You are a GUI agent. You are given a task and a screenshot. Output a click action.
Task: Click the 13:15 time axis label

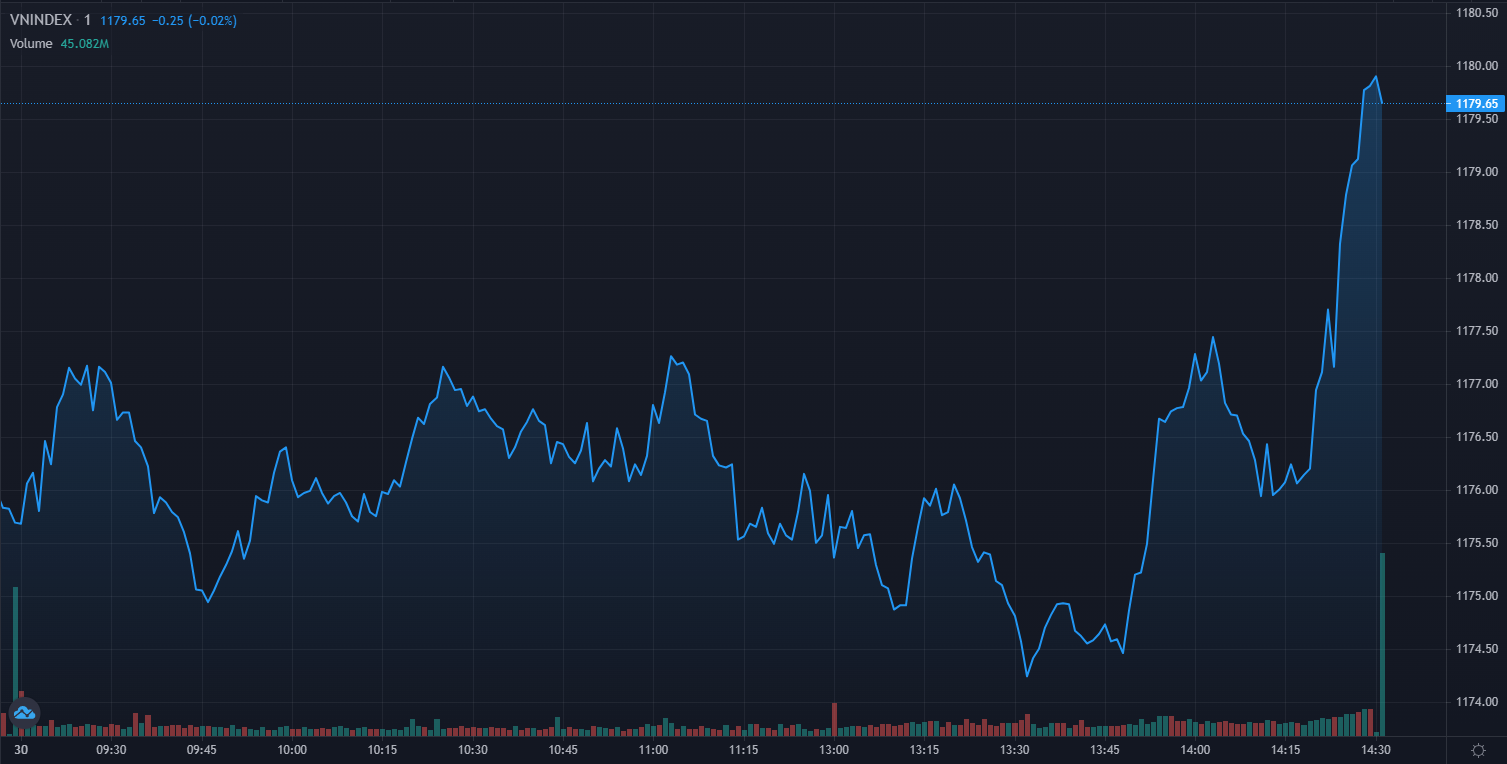tap(924, 750)
